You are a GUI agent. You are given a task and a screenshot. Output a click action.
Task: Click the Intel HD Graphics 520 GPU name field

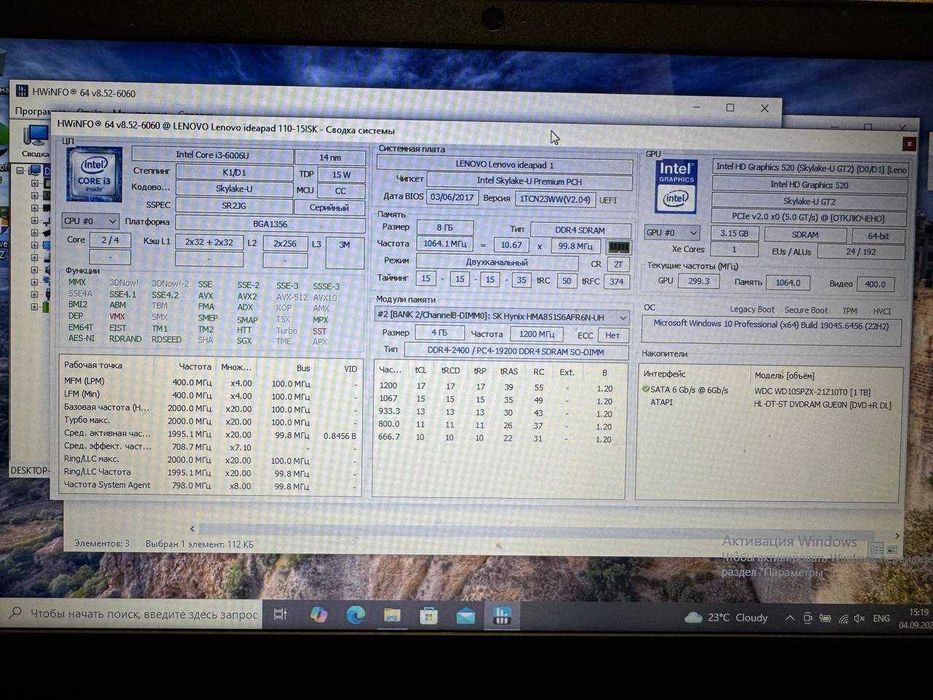point(809,185)
